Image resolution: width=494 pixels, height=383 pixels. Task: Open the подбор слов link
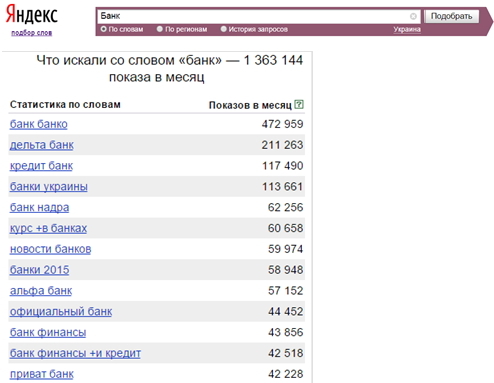coord(32,33)
